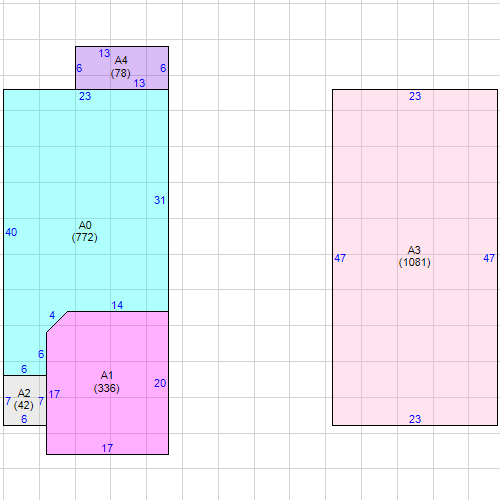
Task: Click the 31 dimension on A0's right edge
Action: click(160, 200)
